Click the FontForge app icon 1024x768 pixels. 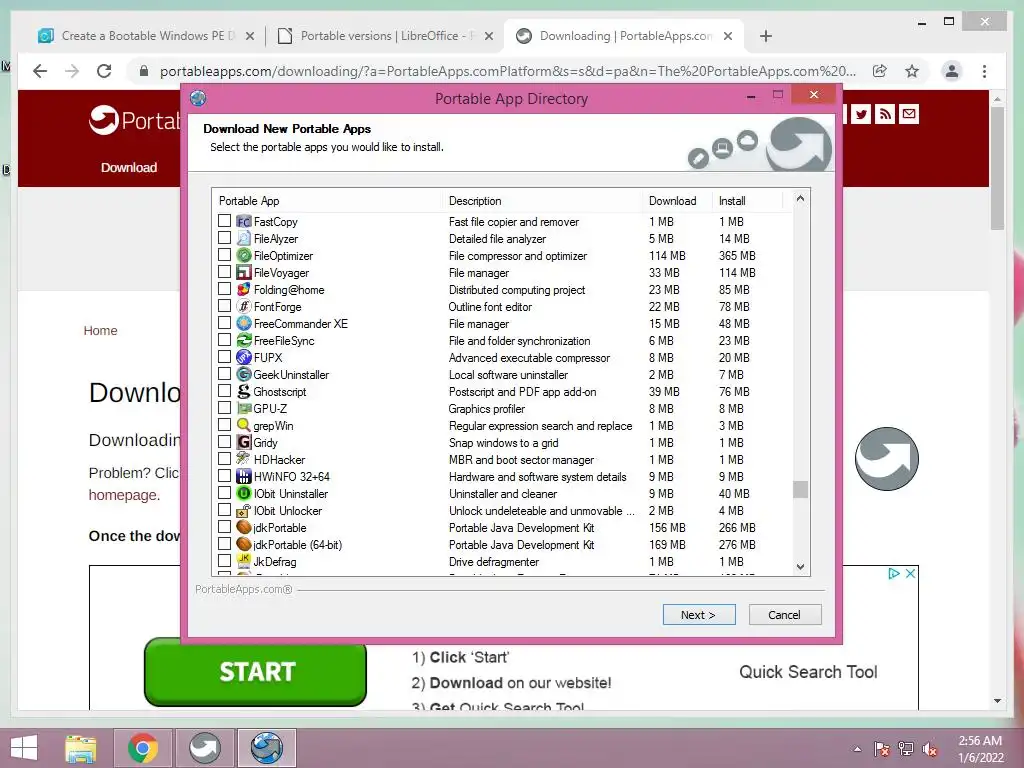click(x=244, y=306)
